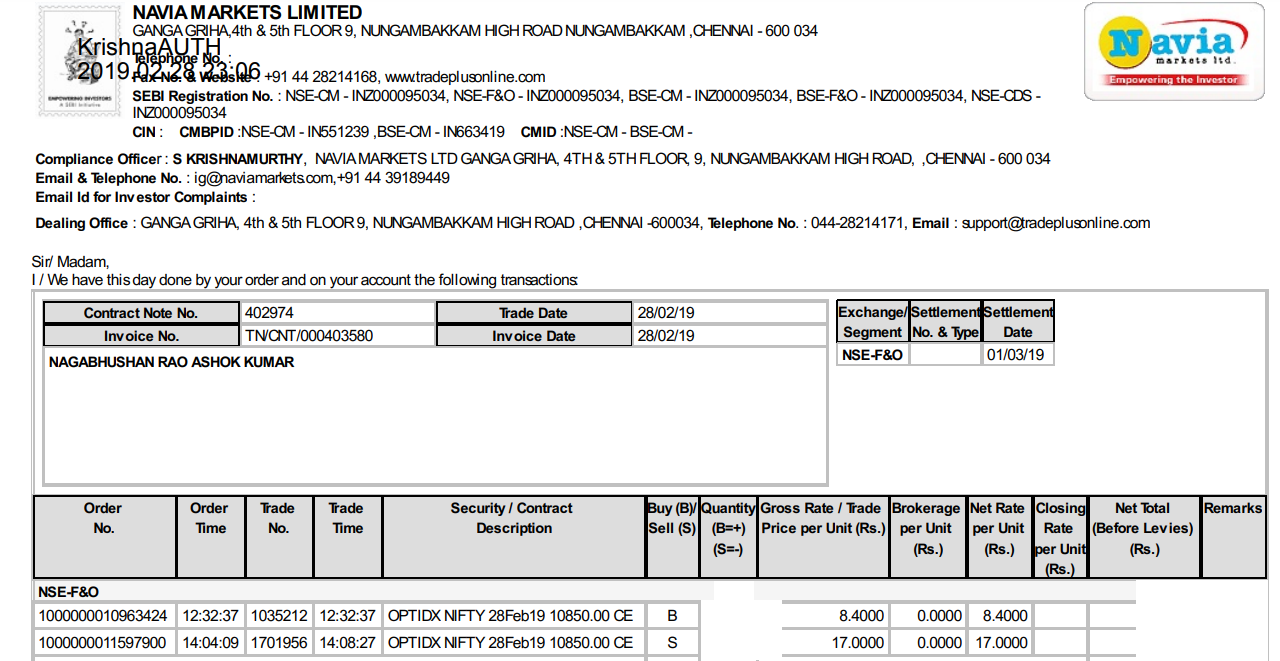Viewport: 1280px width, 661px height.
Task: Click the Trade Date label cell
Action: [534, 313]
